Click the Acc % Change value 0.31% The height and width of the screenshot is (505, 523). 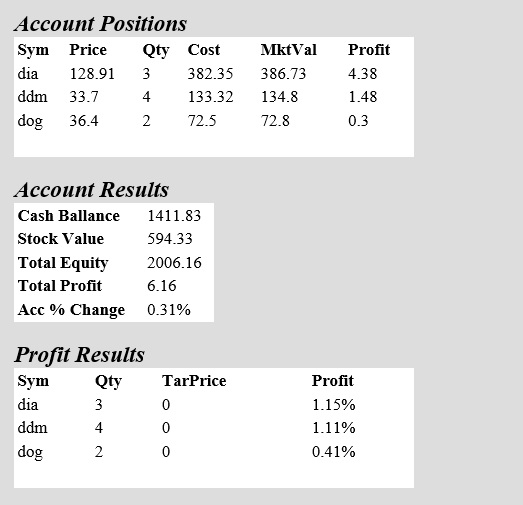[169, 310]
